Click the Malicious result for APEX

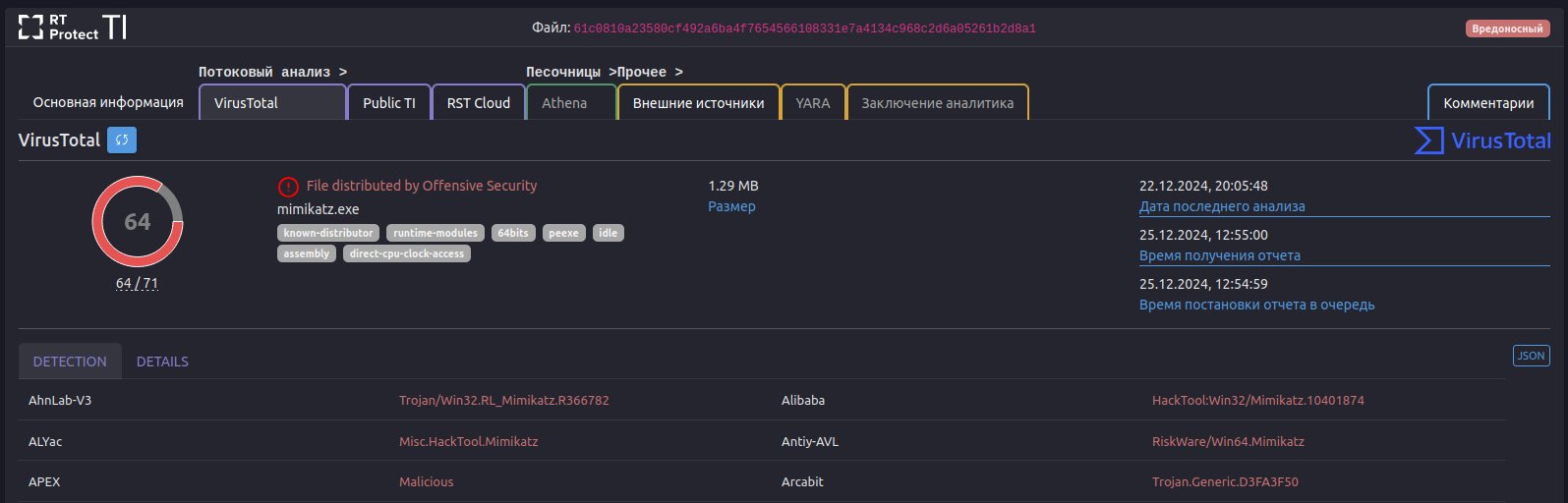pos(427,482)
